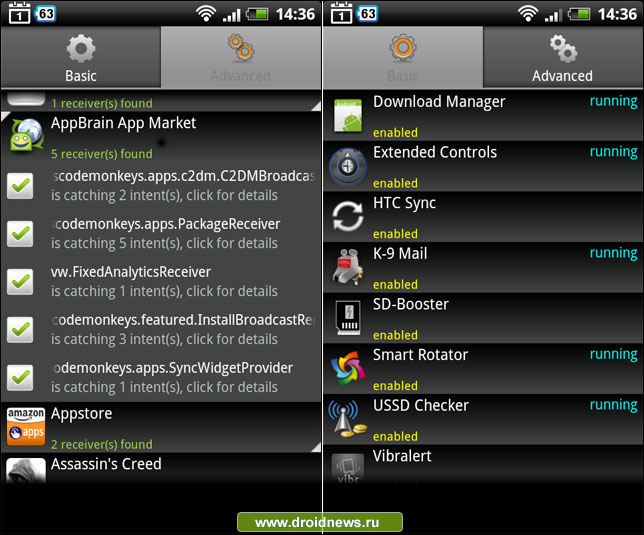Screen dimensions: 644x535
Task: Uncheck the SyncWidgetProvider checkbox
Action: 20,377
